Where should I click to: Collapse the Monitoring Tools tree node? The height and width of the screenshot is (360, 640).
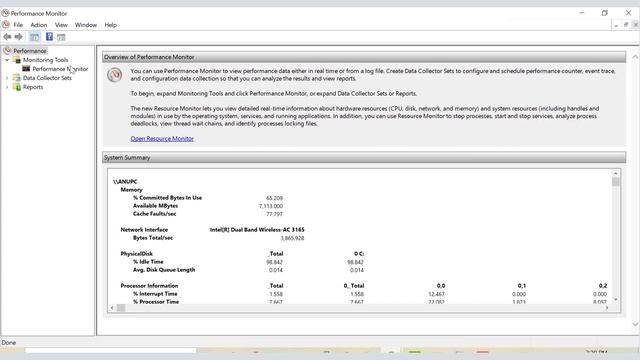tap(7, 60)
